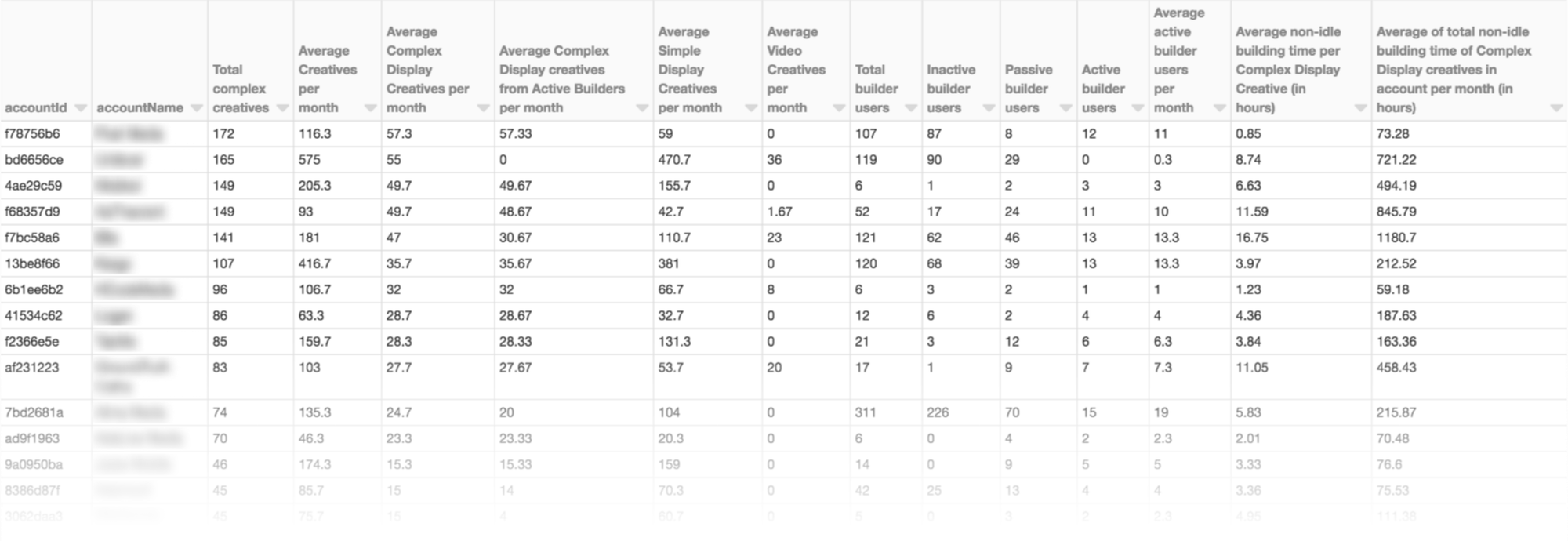
Task: Open the Total builder users filter arrow
Action: pyautogui.click(x=910, y=108)
